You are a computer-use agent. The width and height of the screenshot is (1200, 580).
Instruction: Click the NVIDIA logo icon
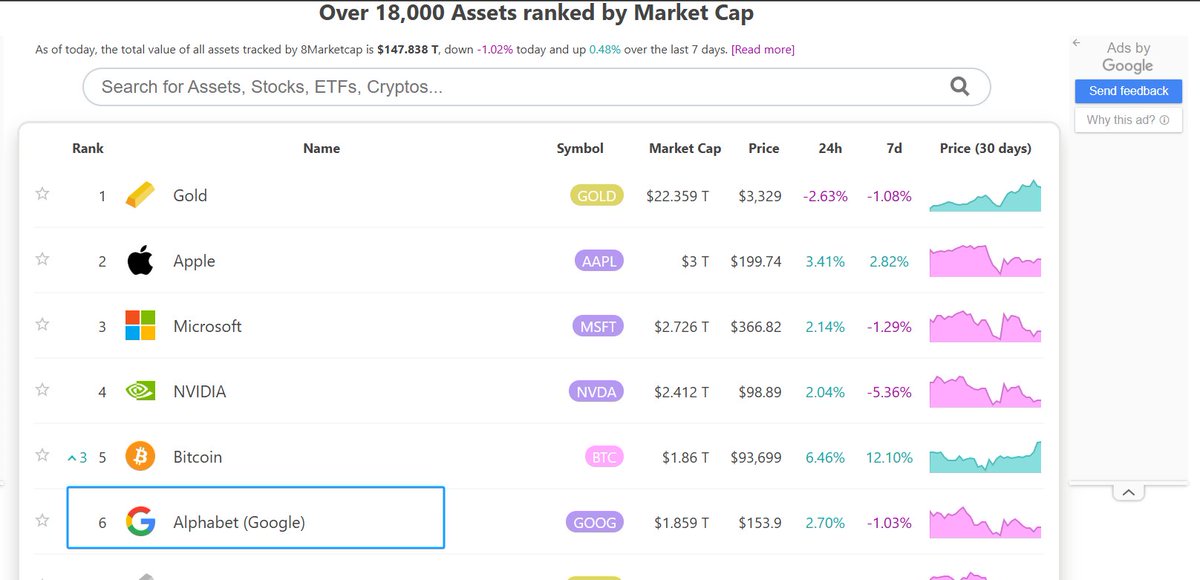click(x=139, y=391)
